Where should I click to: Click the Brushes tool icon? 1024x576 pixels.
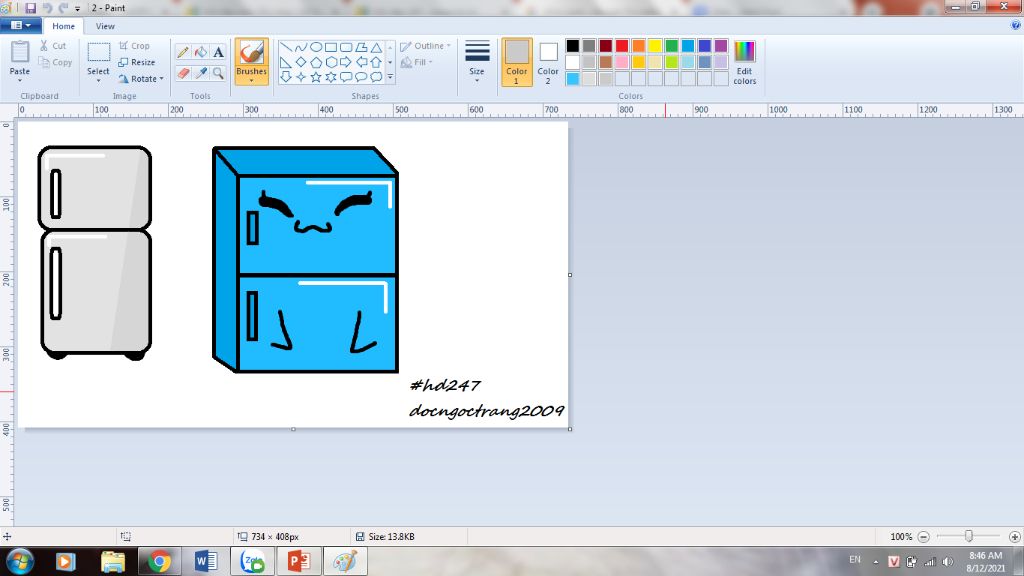click(251, 54)
